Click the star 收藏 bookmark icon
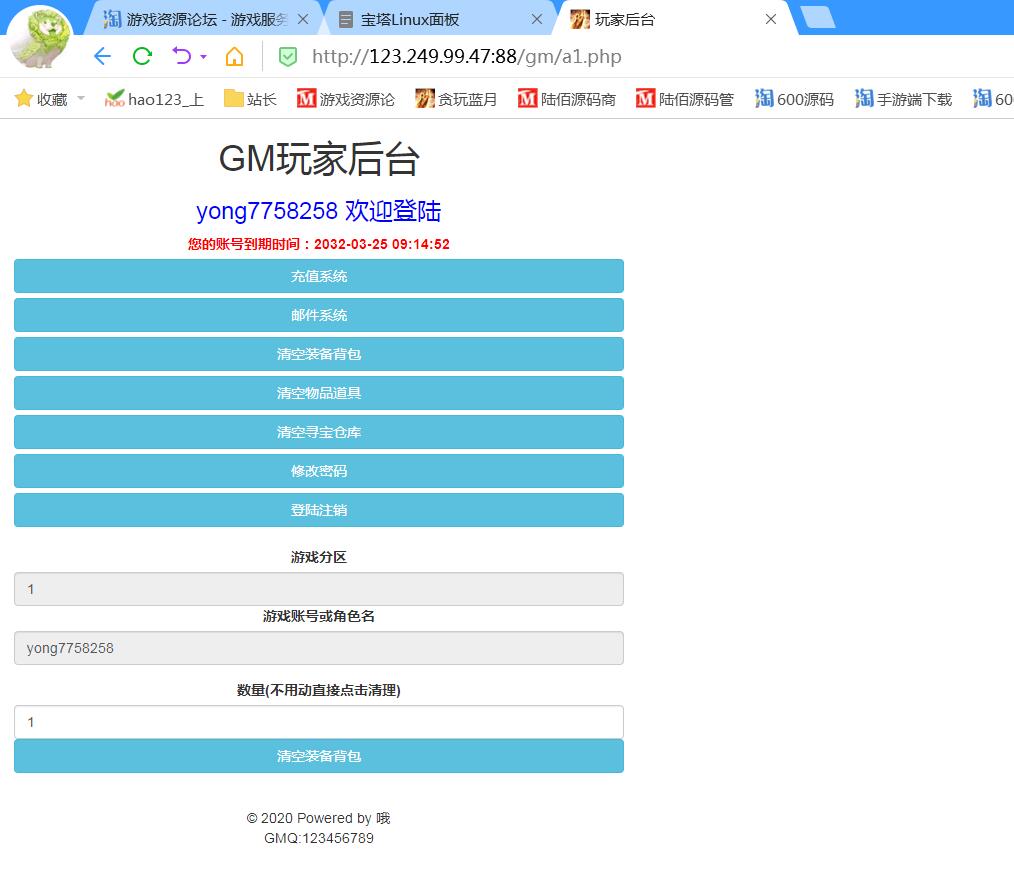Screen dimensions: 1014x890 click(24, 98)
